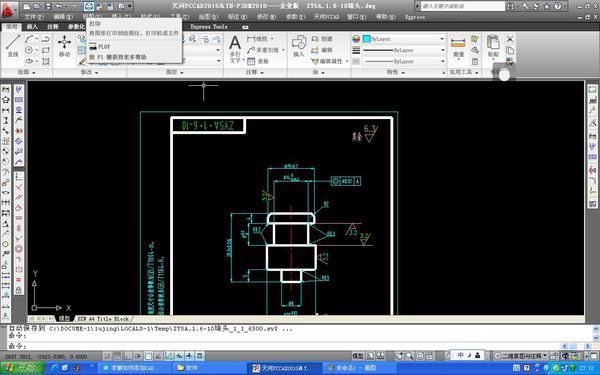
Task: Toggle the ortho mode status bar button
Action: tap(128, 356)
